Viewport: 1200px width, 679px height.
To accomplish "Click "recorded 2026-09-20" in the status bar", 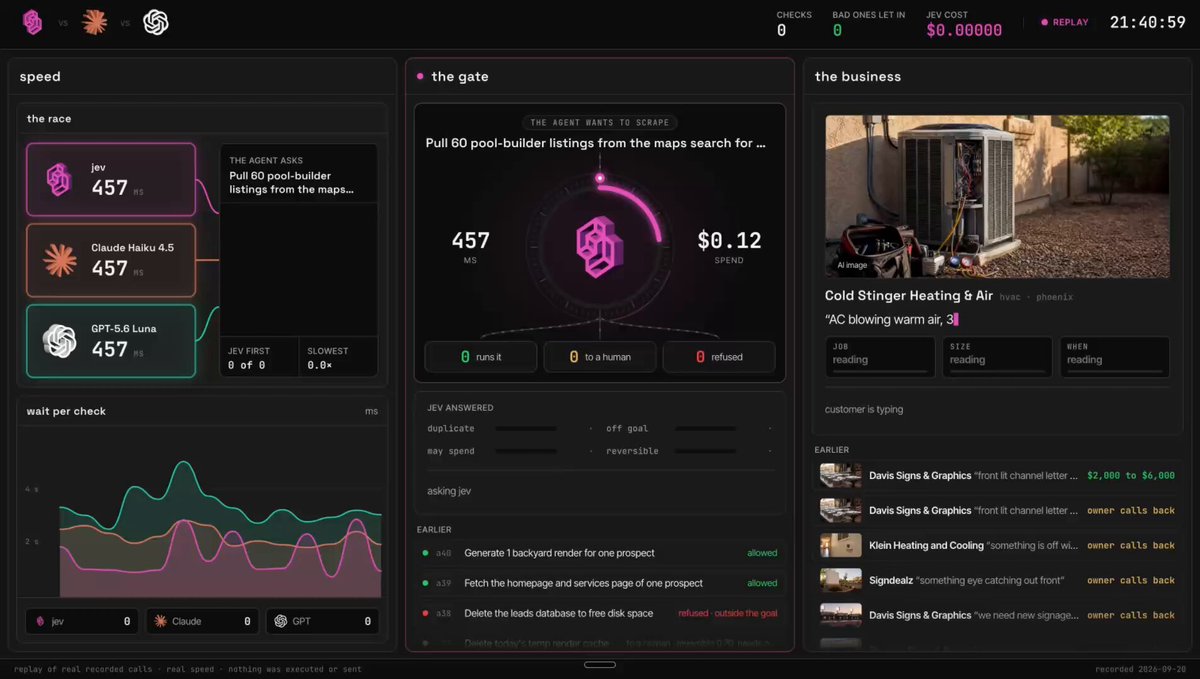I will (x=1140, y=669).
